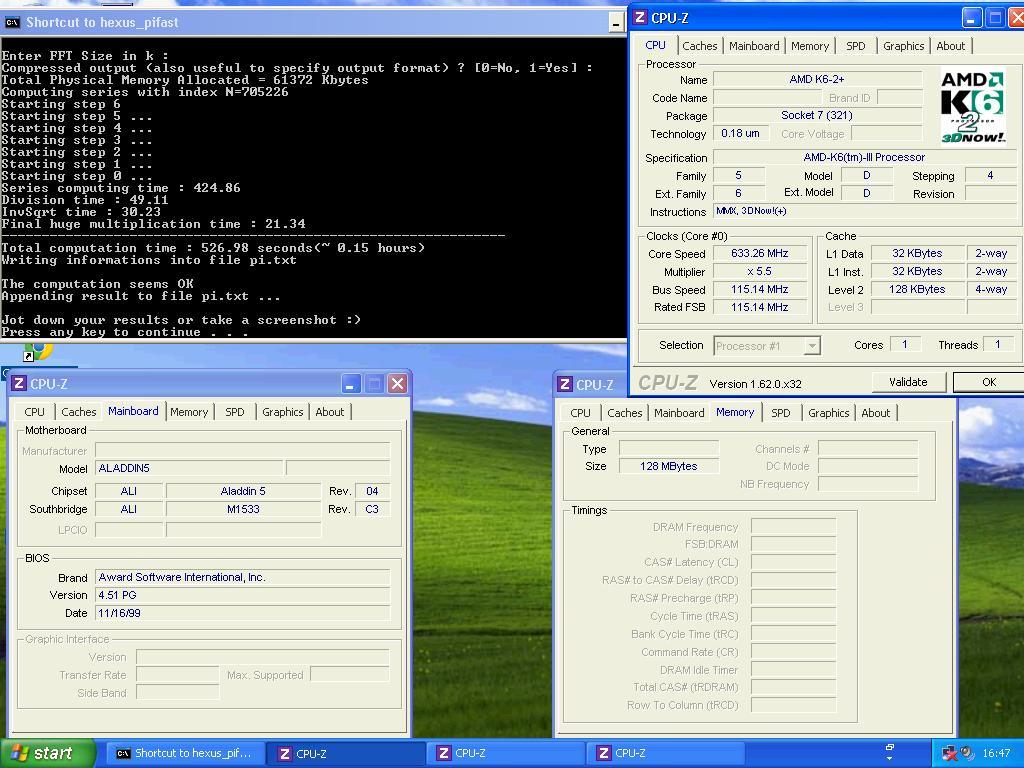The width and height of the screenshot is (1024, 768).
Task: Open Mainboard tab in Memory CPU-Z window
Action: point(679,413)
